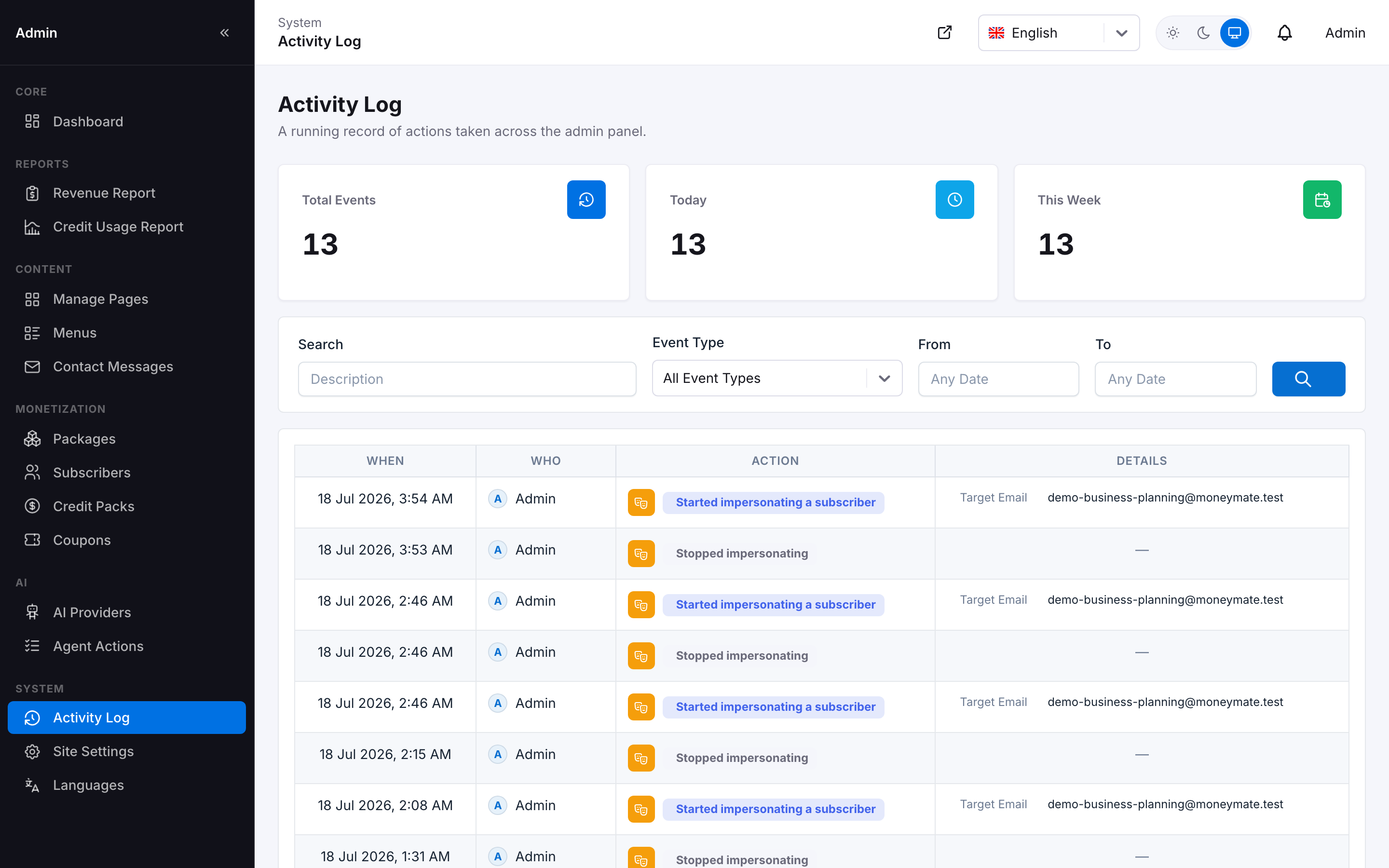This screenshot has width=1389, height=868.
Task: Click the Subscribers people icon
Action: coord(32,473)
